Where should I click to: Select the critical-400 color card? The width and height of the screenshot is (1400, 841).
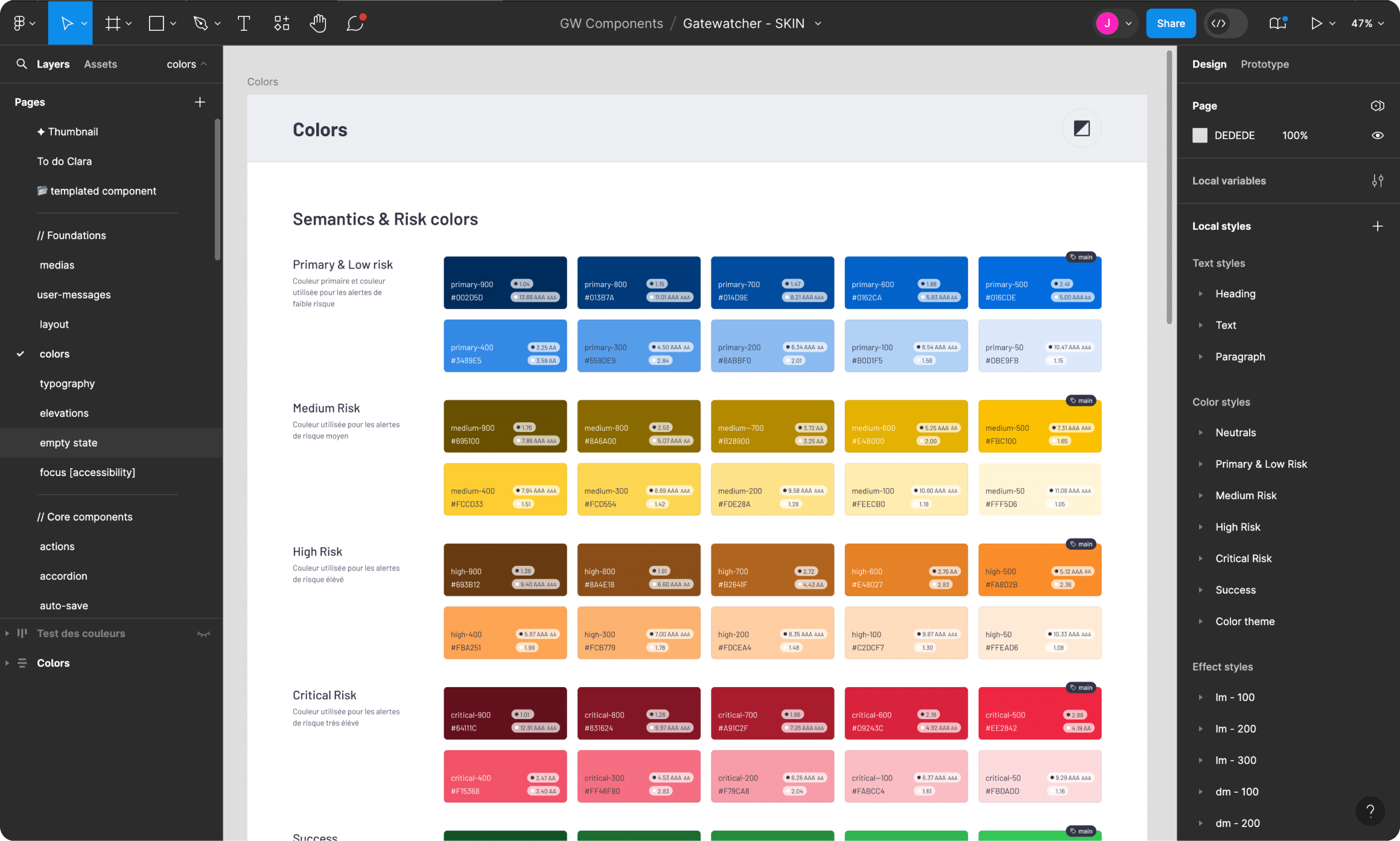pos(505,776)
